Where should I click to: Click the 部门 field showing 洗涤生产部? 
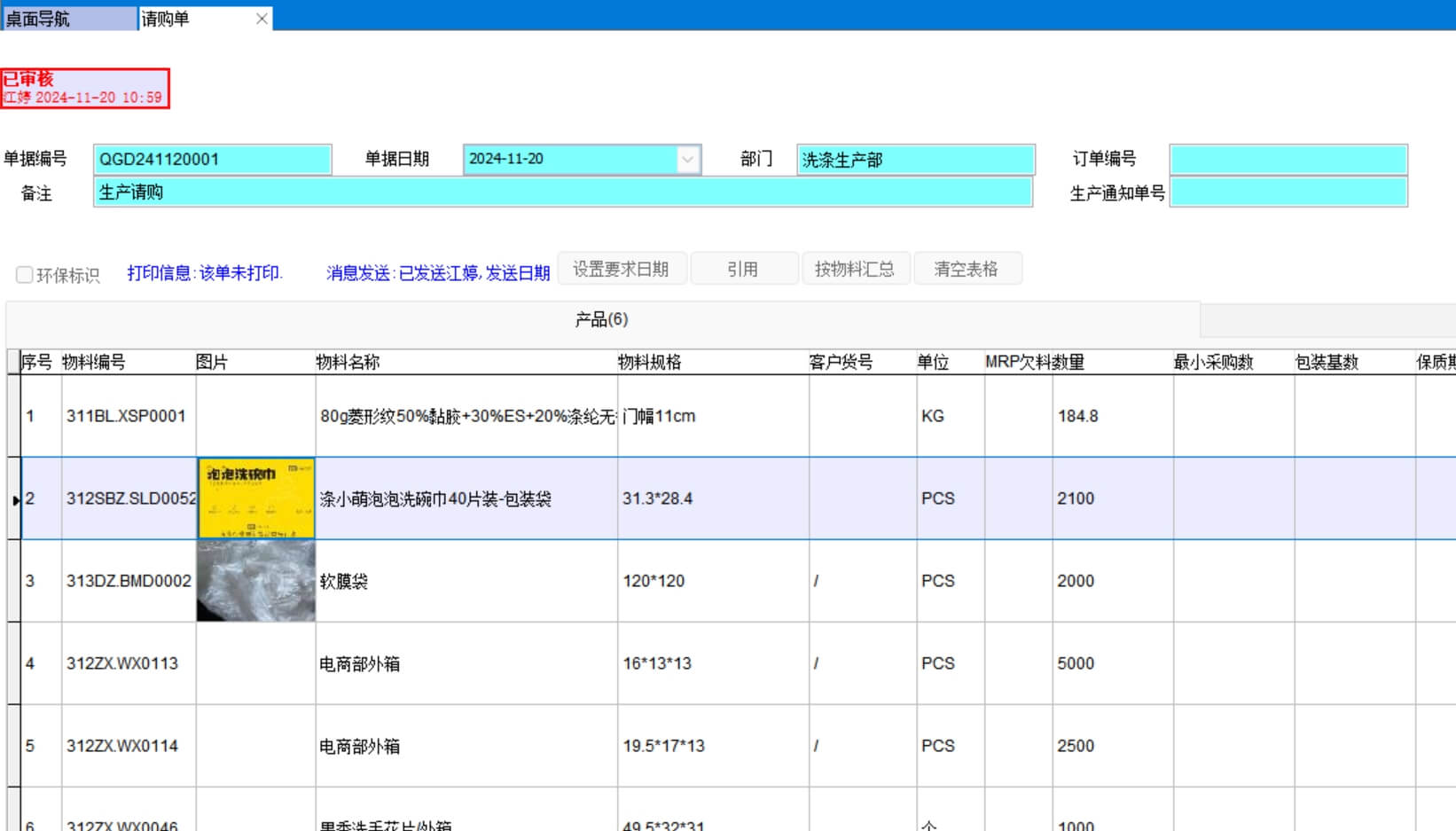pos(915,160)
